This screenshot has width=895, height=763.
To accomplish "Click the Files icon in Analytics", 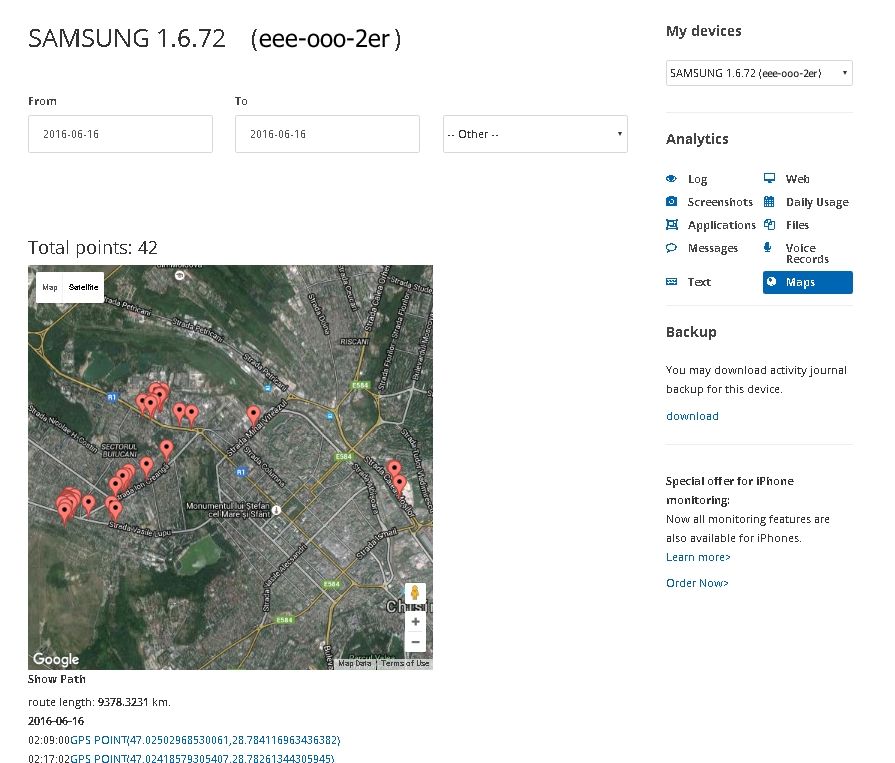I will (x=769, y=225).
